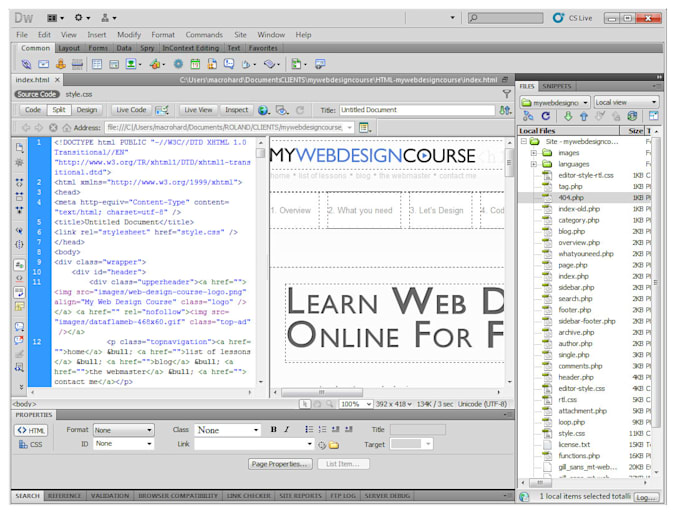This screenshot has height=515, width=680.
Task: Open the Local view dropdown
Action: tap(626, 102)
